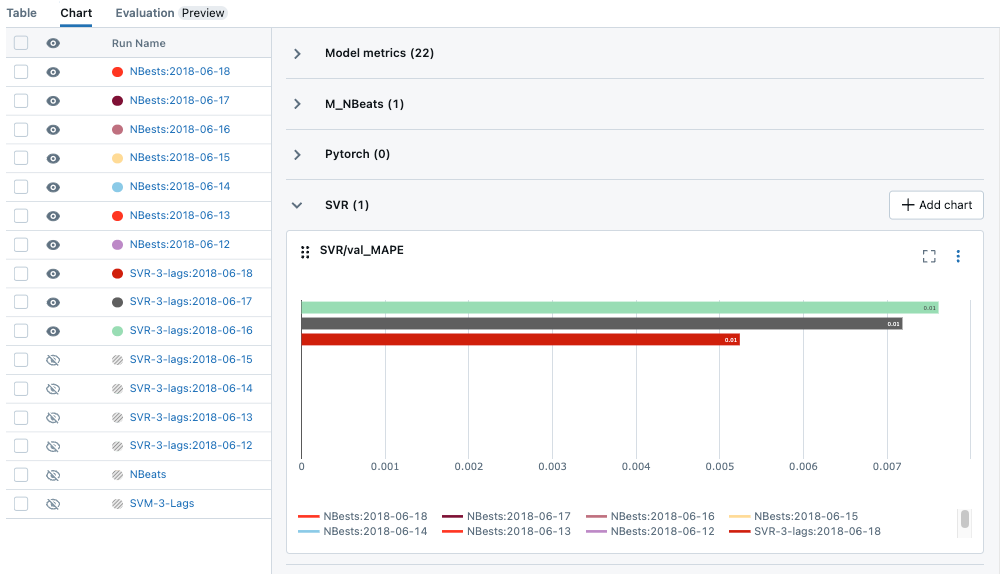
Task: Show the hidden SVM-3-Lags run
Action: tap(53, 504)
